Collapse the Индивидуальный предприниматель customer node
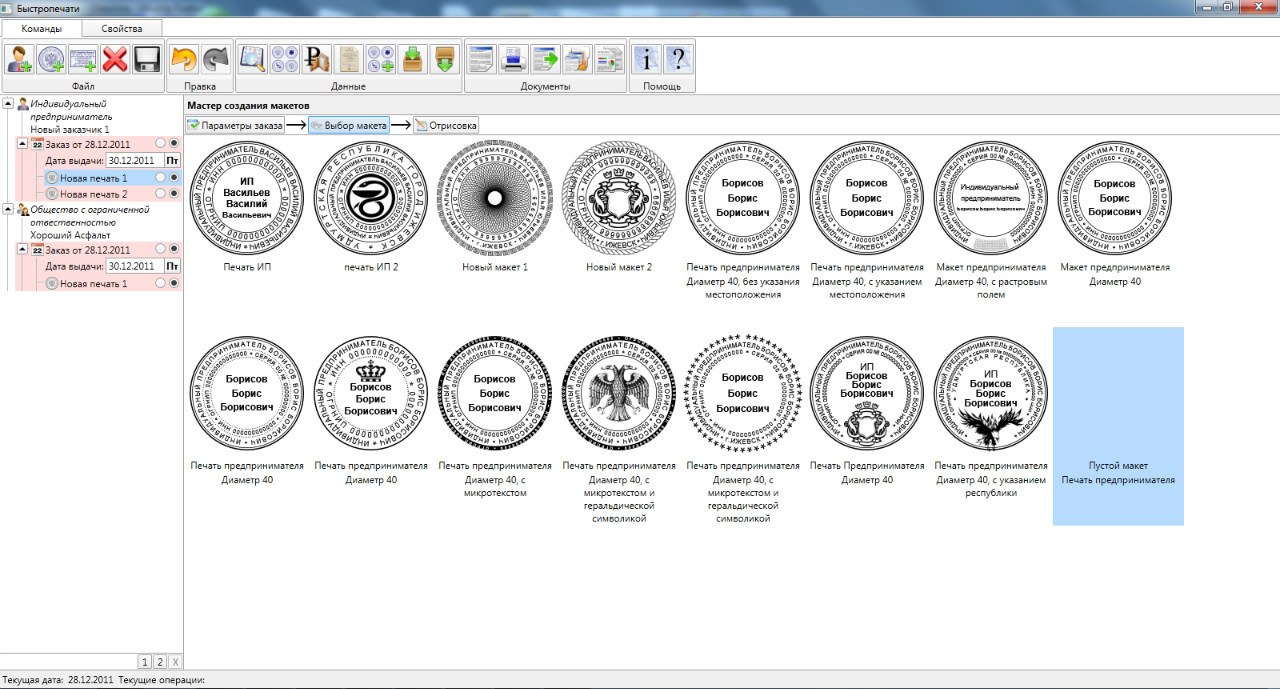This screenshot has height=689, width=1280. [8, 103]
